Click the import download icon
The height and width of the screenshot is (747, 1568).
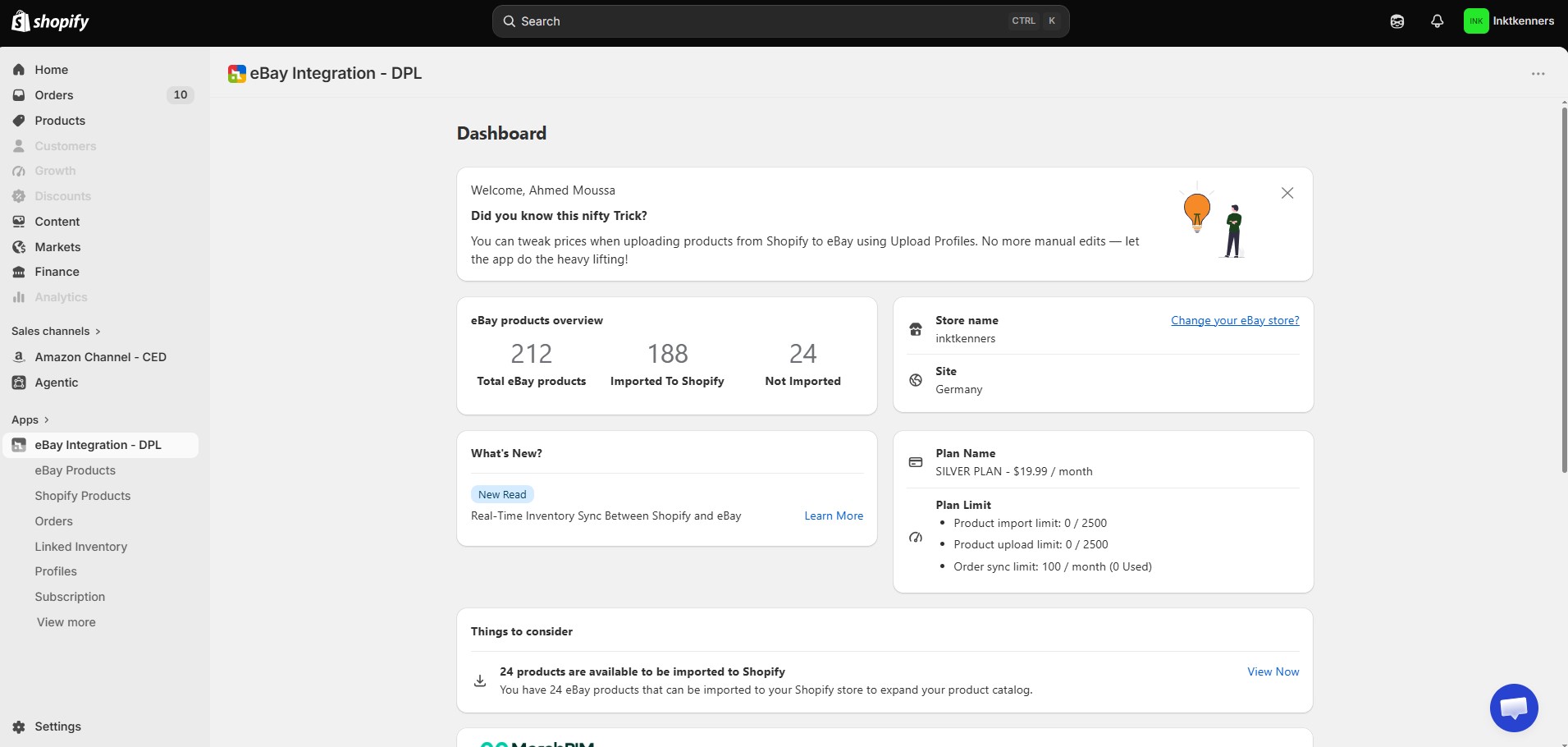[x=480, y=681]
